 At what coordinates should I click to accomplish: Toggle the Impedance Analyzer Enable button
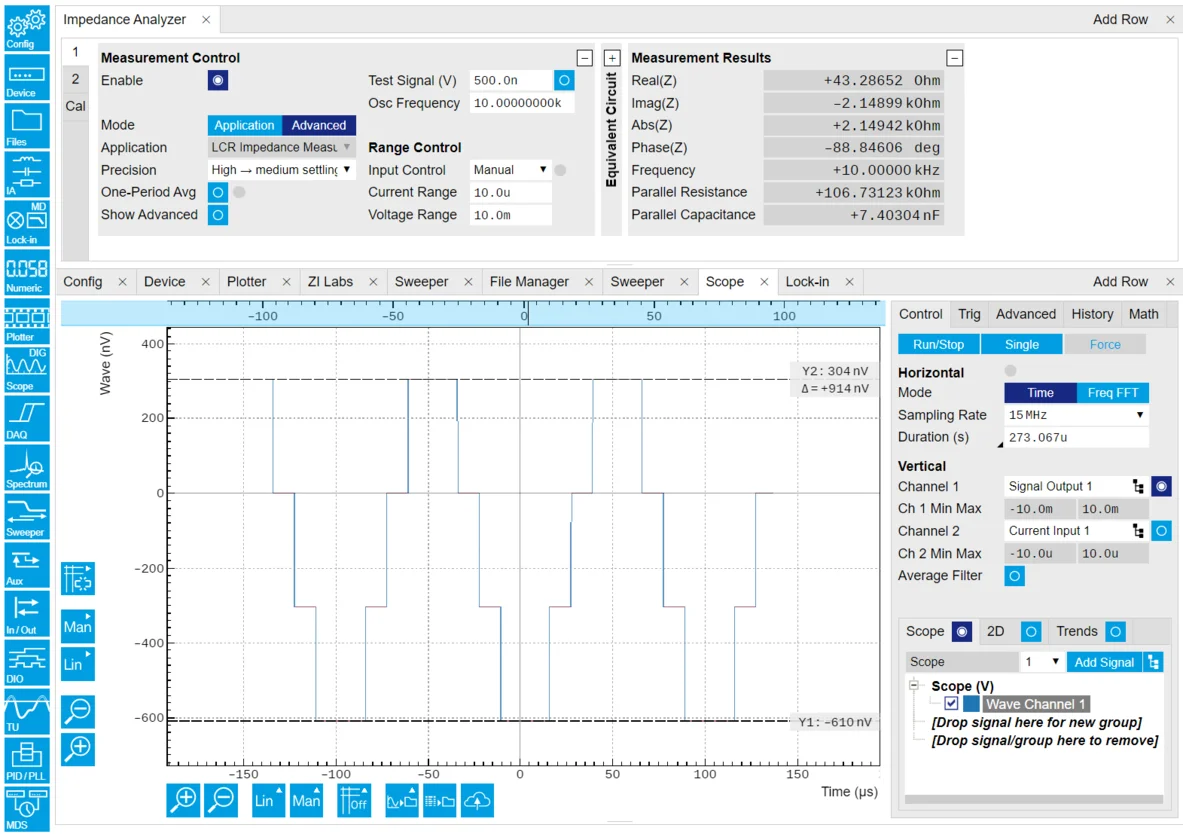pos(218,81)
